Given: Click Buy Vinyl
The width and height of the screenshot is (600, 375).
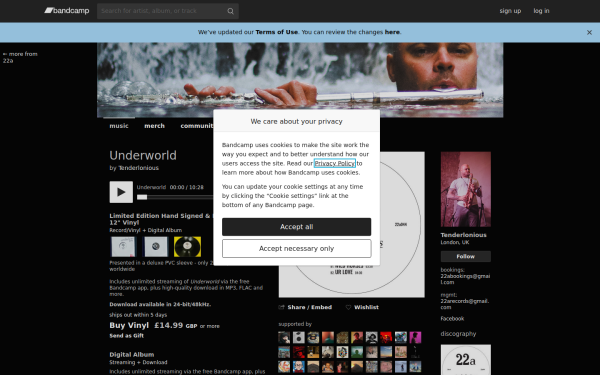Looking at the screenshot, I should tap(129, 325).
